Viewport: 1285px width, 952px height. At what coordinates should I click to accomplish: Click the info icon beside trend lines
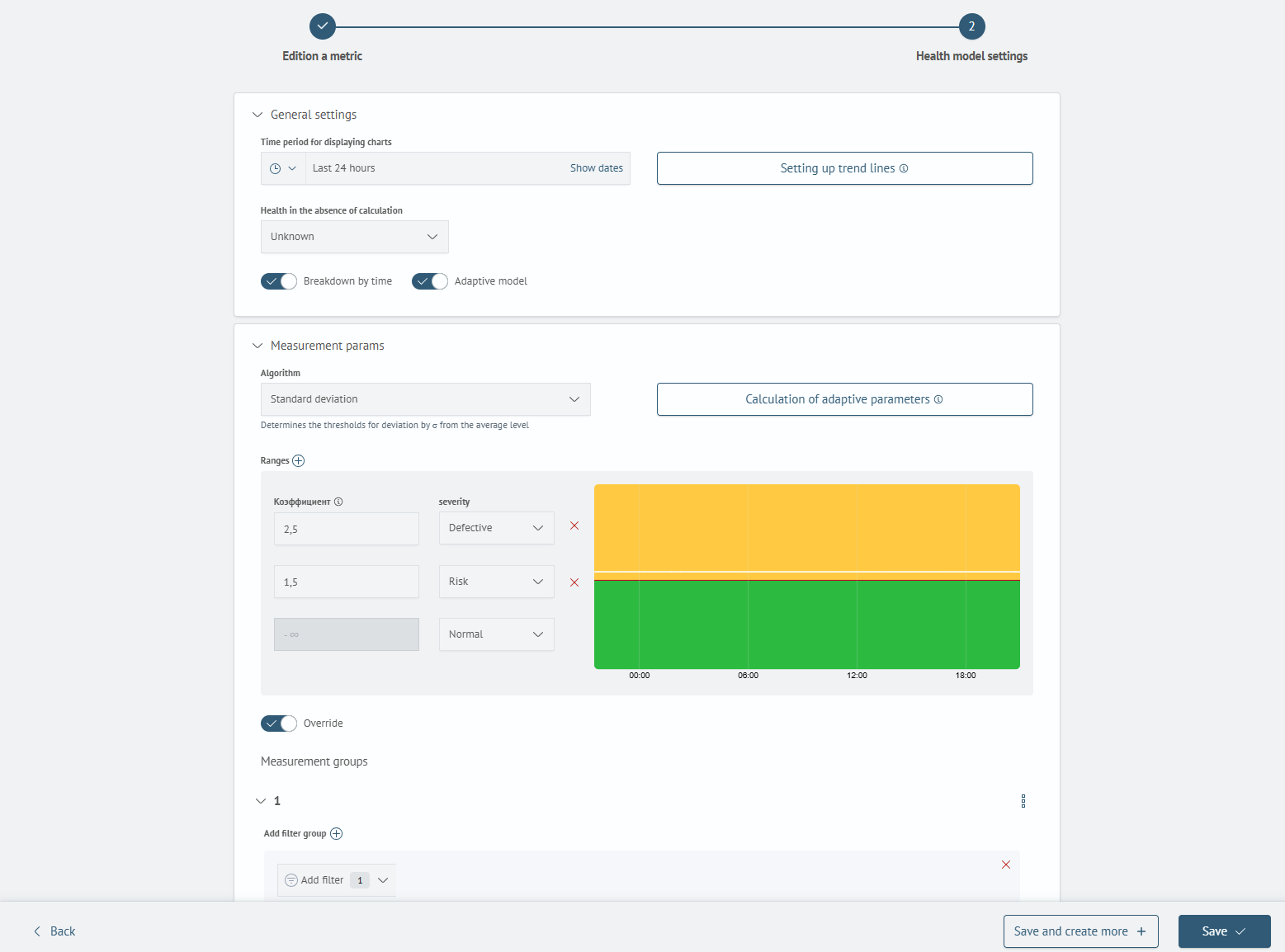point(904,168)
